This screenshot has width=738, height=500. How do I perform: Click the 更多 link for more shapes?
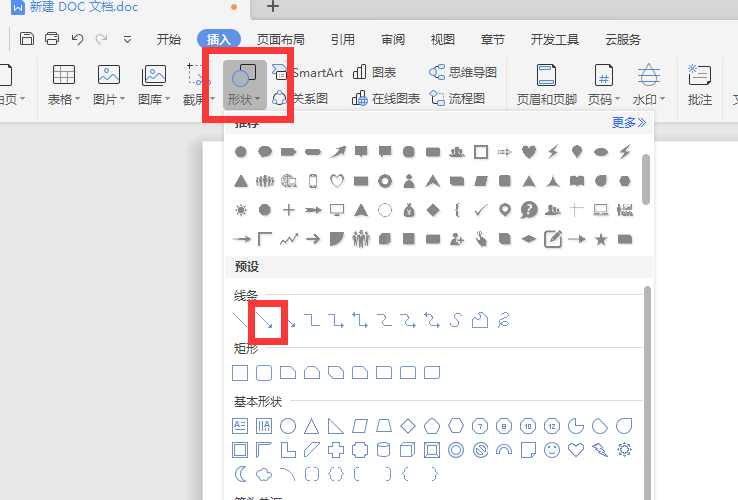click(x=629, y=123)
